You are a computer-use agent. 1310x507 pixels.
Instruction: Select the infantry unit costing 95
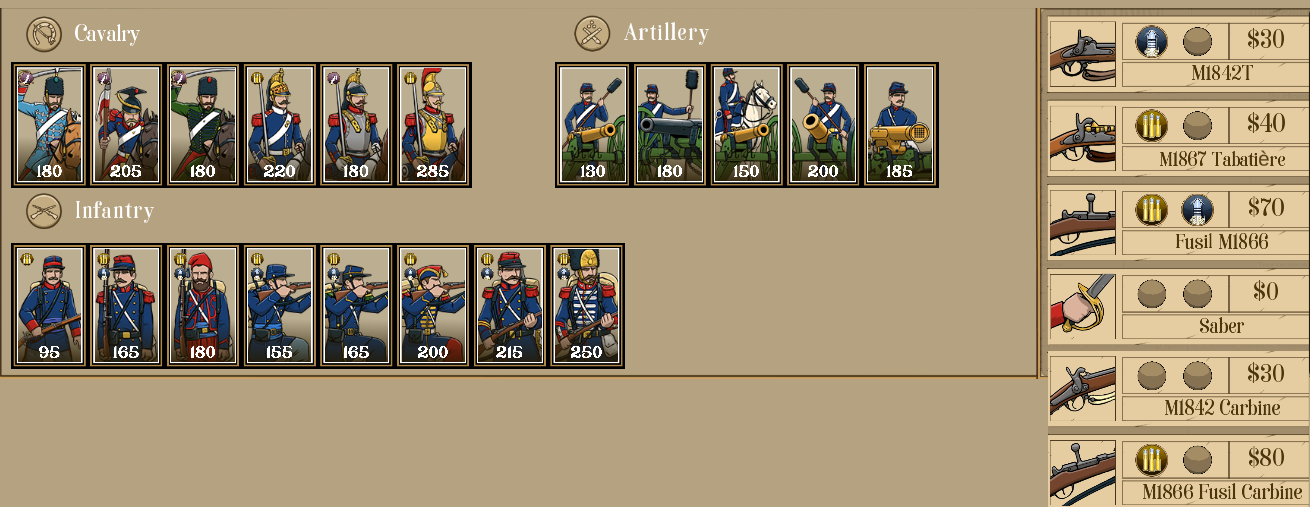point(49,306)
